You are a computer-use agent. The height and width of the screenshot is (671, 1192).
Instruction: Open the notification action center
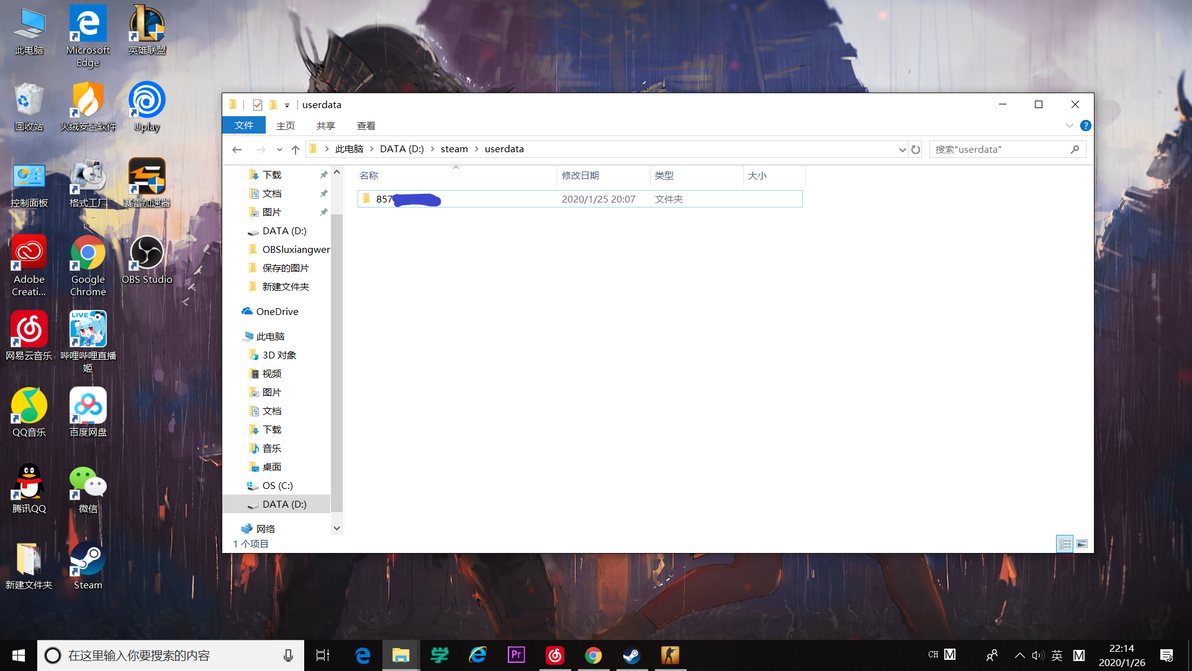tap(1167, 655)
